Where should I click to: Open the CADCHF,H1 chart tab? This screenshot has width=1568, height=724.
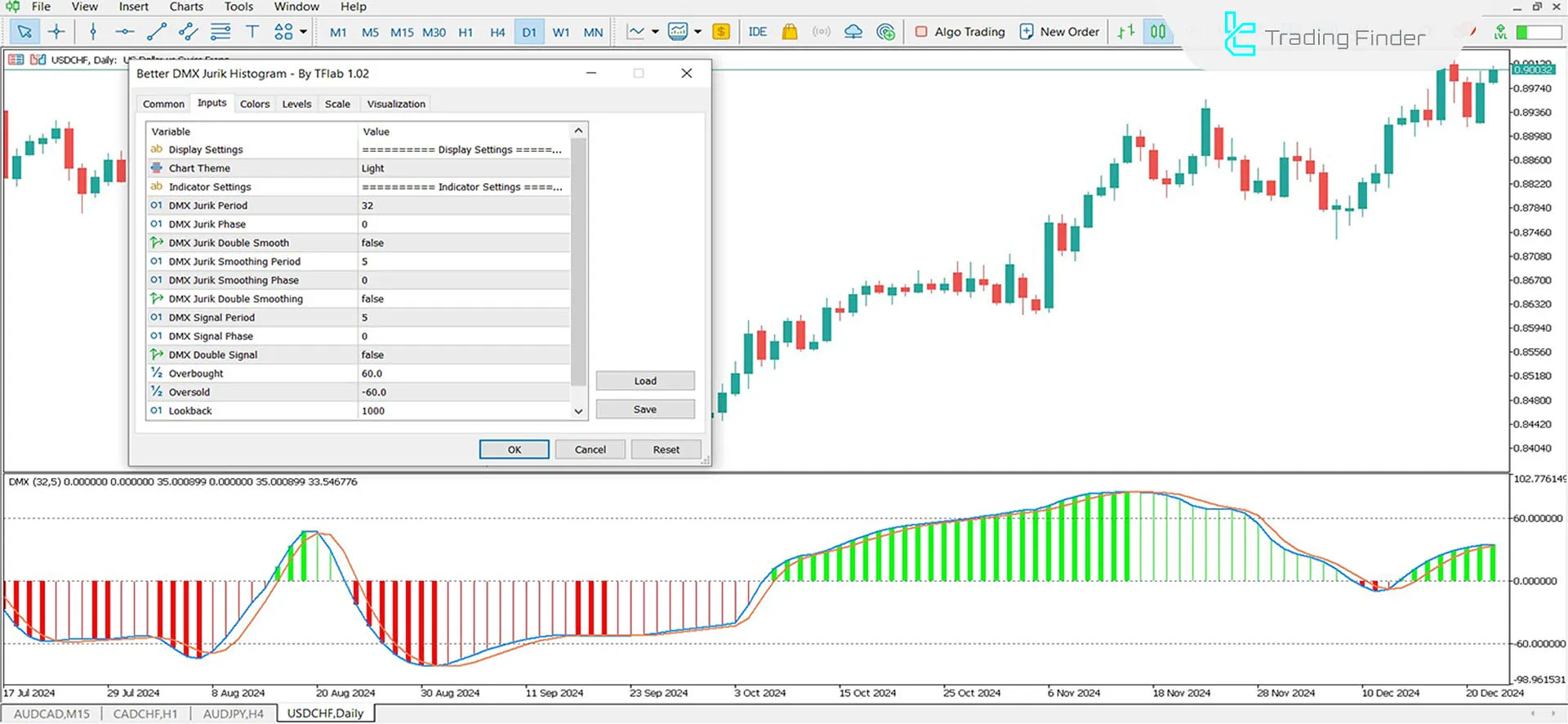[x=145, y=713]
